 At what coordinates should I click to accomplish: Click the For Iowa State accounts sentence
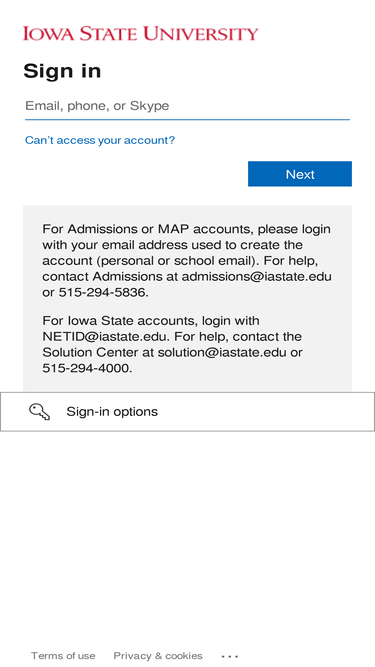pos(151,320)
